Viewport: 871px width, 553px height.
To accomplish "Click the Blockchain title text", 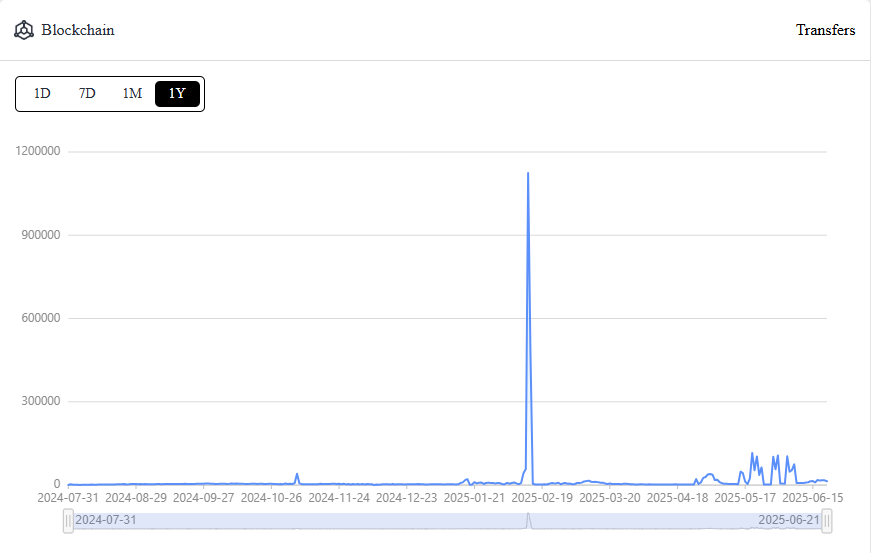I will click(78, 30).
